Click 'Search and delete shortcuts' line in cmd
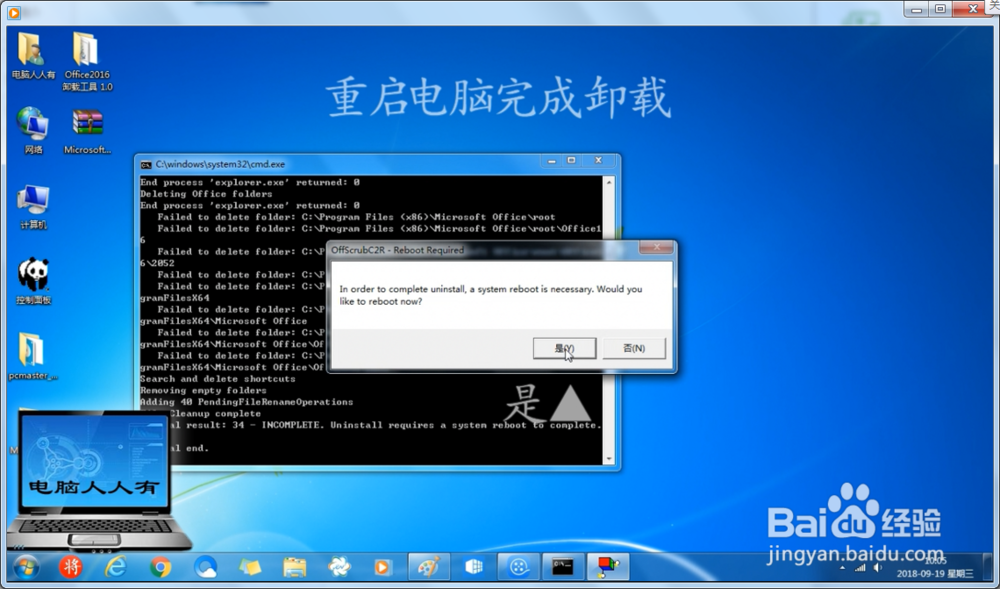Image resolution: width=1000 pixels, height=589 pixels. 217,379
